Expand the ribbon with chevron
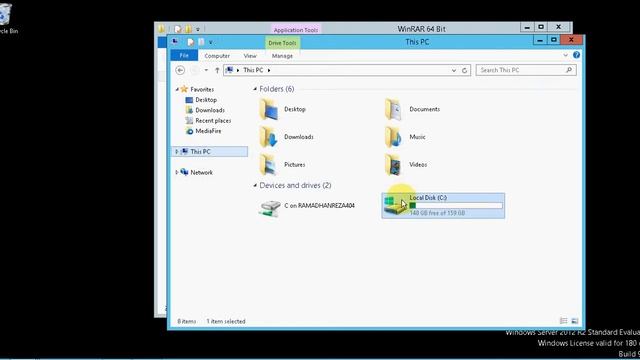 coord(565,55)
